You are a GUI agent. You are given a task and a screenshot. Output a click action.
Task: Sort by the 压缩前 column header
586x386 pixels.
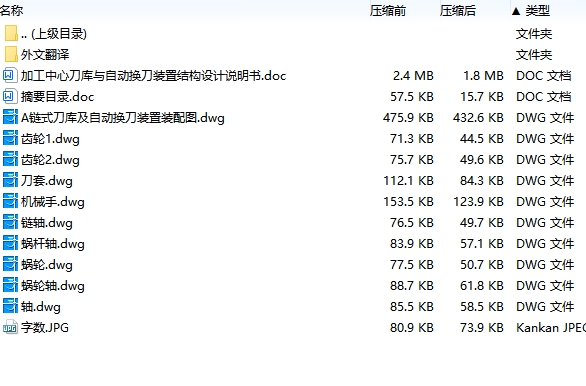(388, 10)
